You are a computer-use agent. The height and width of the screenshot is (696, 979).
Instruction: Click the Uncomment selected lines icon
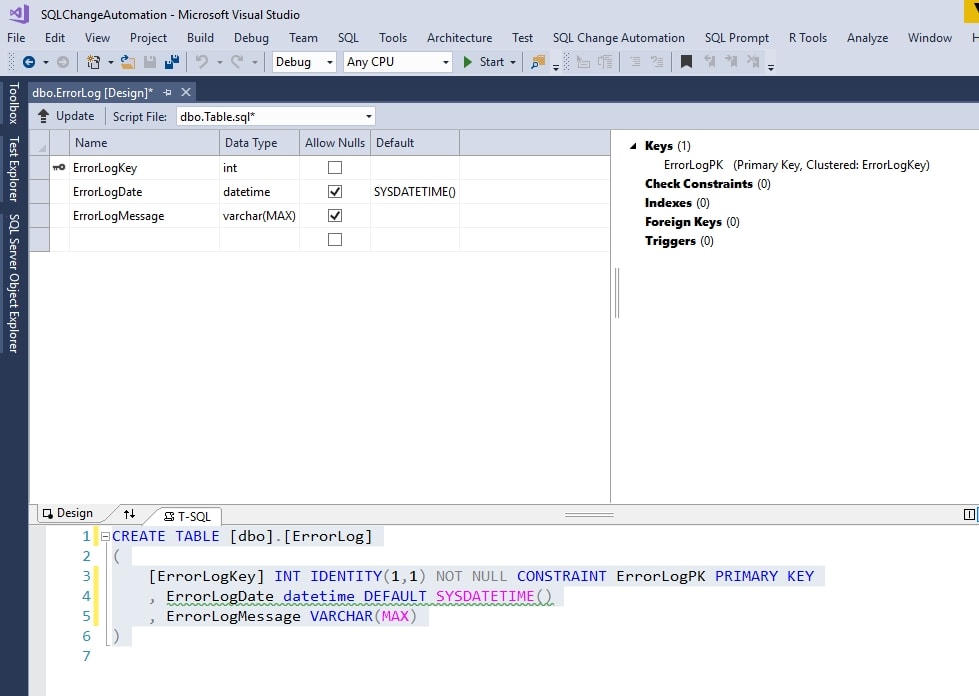tap(657, 62)
